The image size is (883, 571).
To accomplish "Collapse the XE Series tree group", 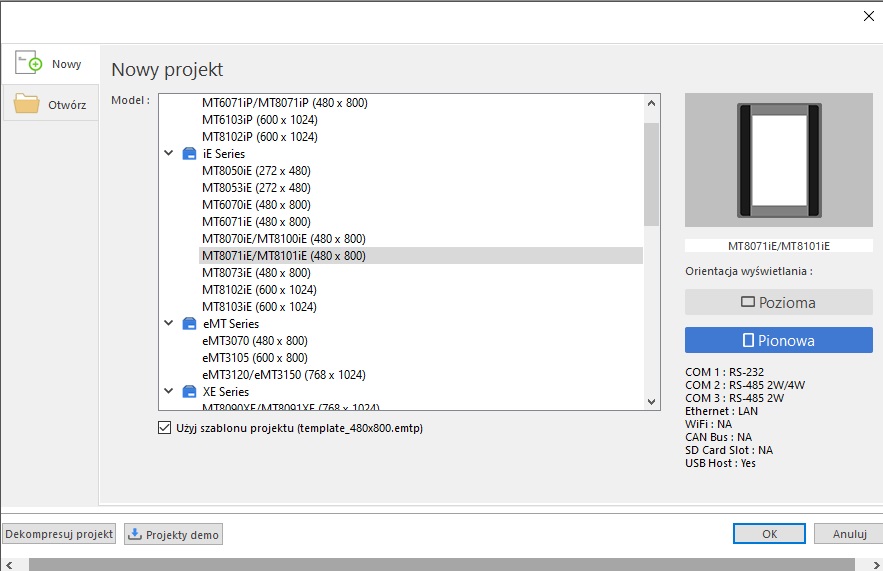I will [168, 391].
